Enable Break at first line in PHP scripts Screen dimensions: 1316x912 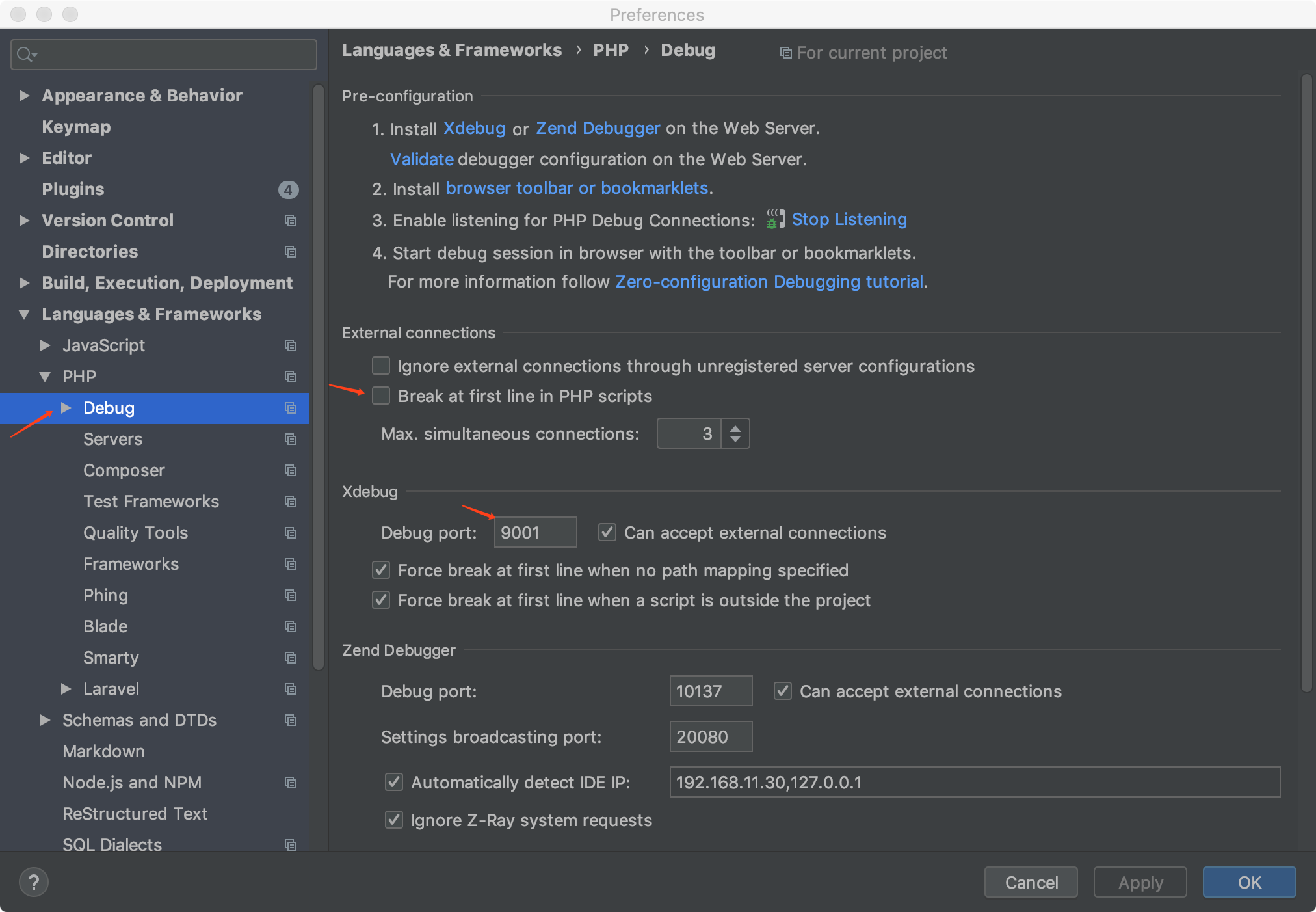[381, 396]
